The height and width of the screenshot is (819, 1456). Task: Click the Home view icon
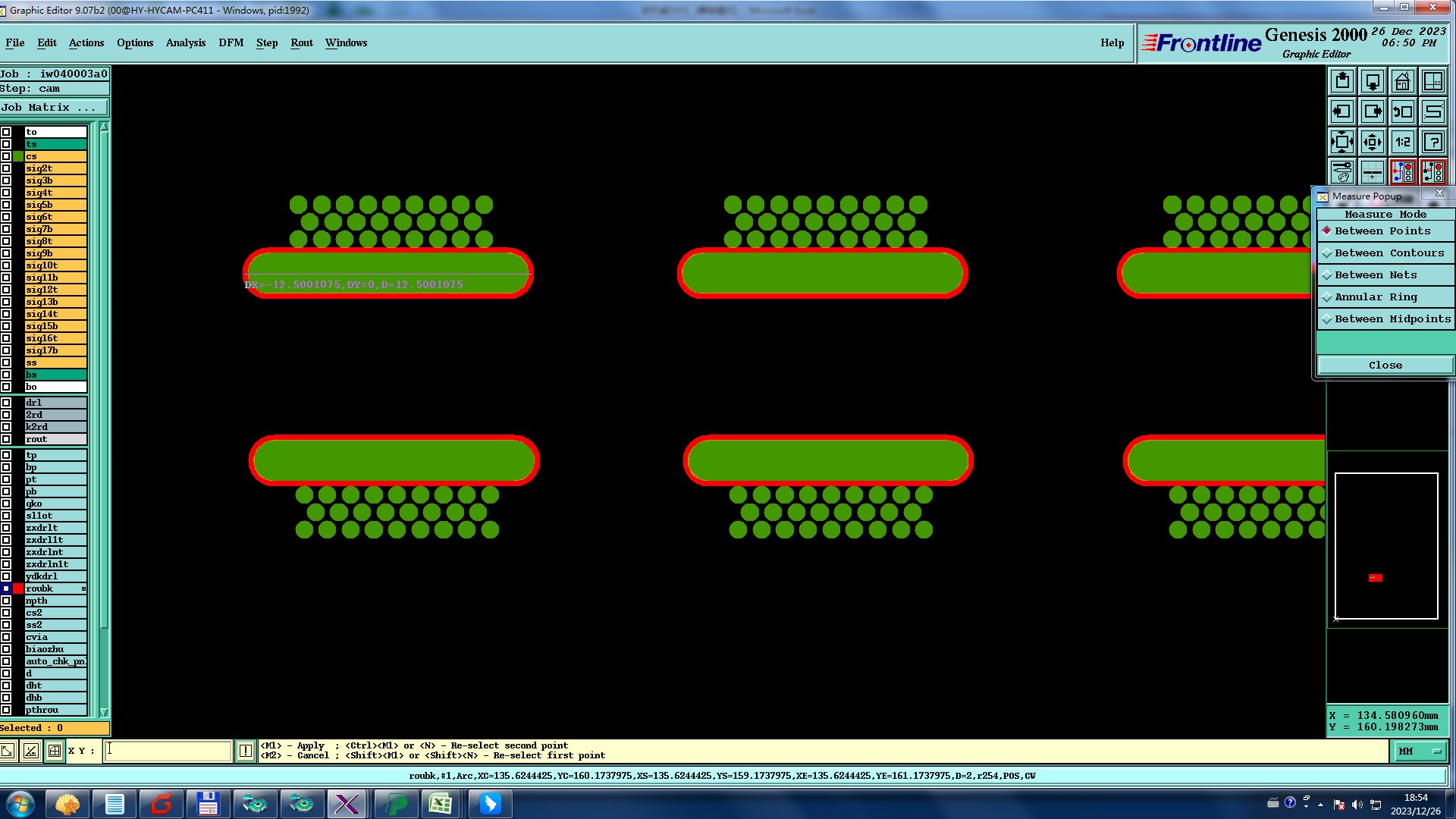click(x=1402, y=81)
